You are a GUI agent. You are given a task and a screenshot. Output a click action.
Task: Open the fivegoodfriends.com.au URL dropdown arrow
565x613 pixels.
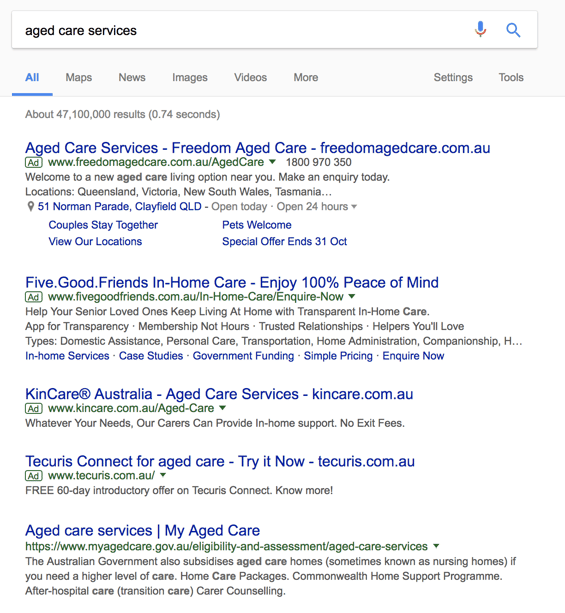[x=352, y=296]
